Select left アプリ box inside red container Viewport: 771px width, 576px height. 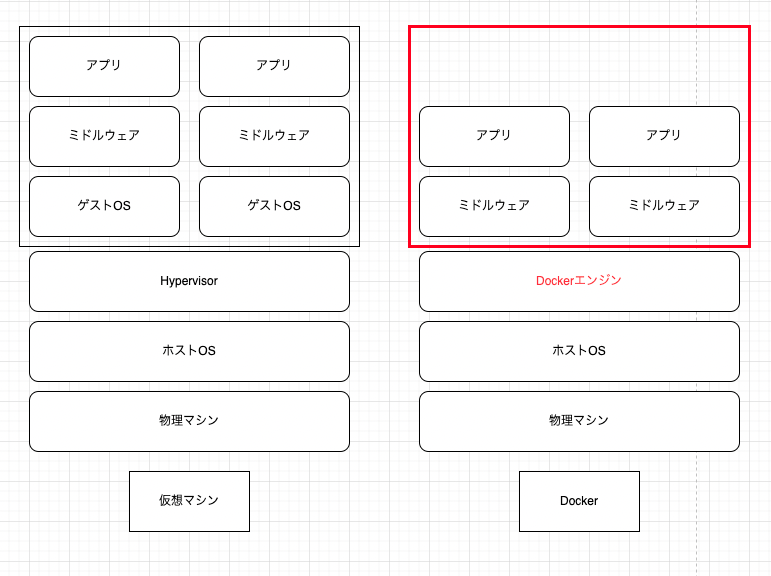pyautogui.click(x=494, y=136)
